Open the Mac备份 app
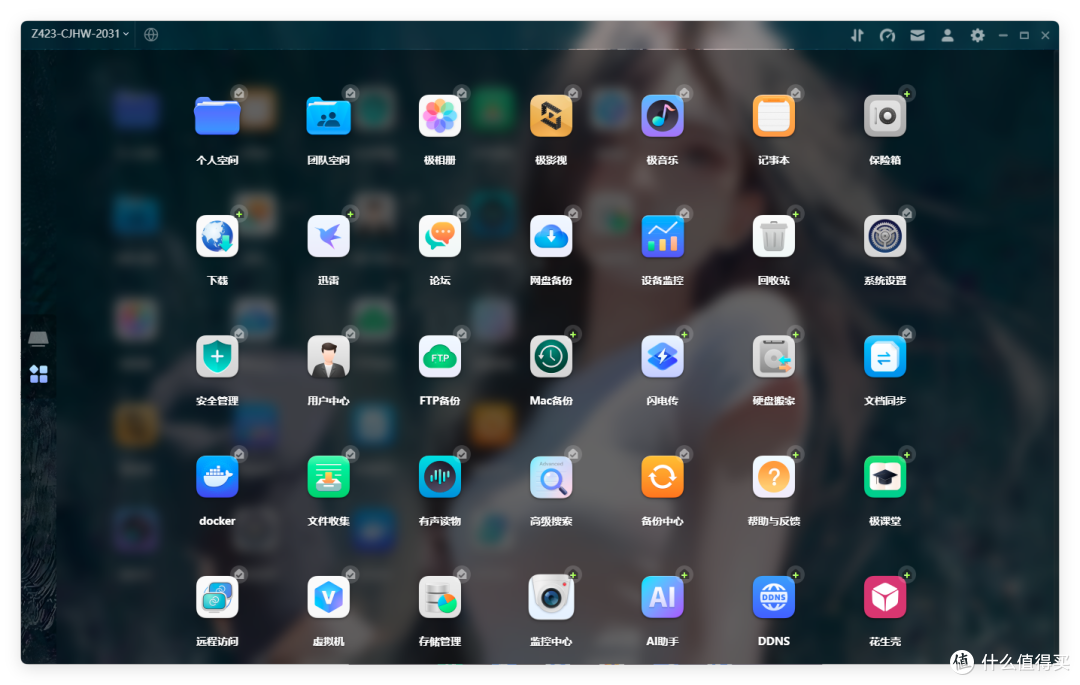 point(551,357)
